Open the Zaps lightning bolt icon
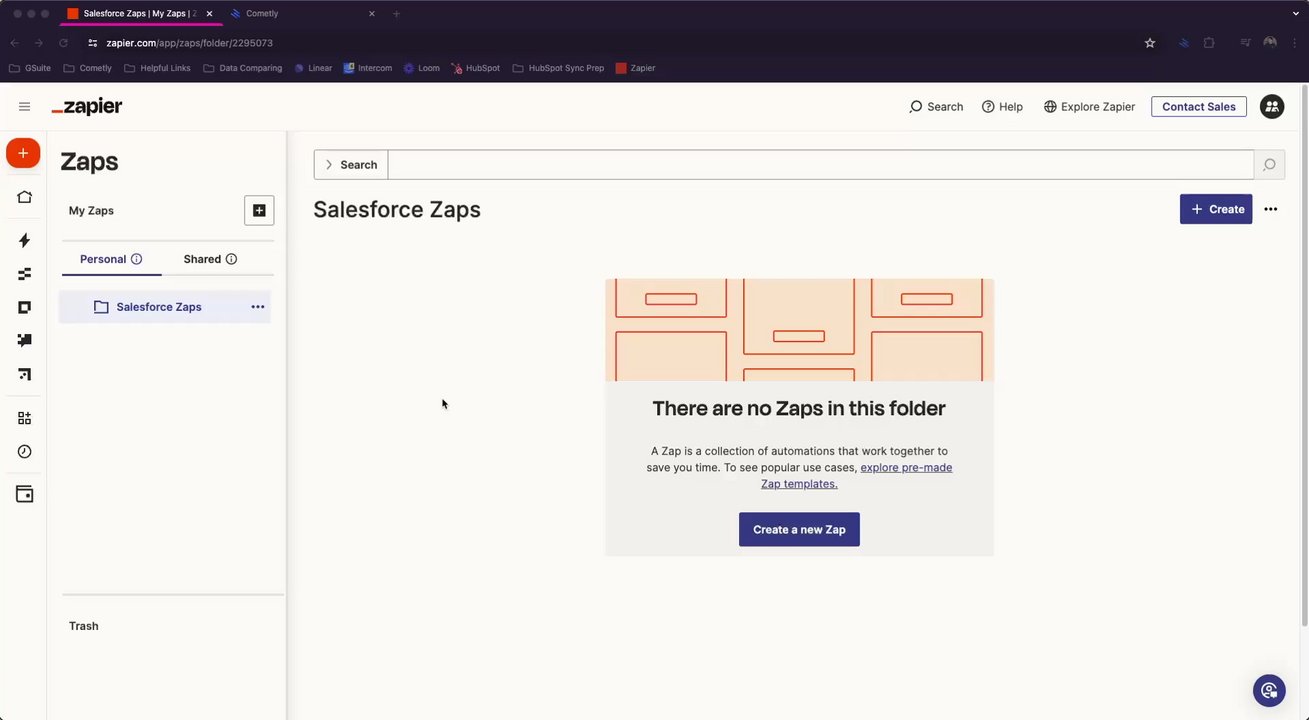The height and width of the screenshot is (720, 1309). coord(24,240)
